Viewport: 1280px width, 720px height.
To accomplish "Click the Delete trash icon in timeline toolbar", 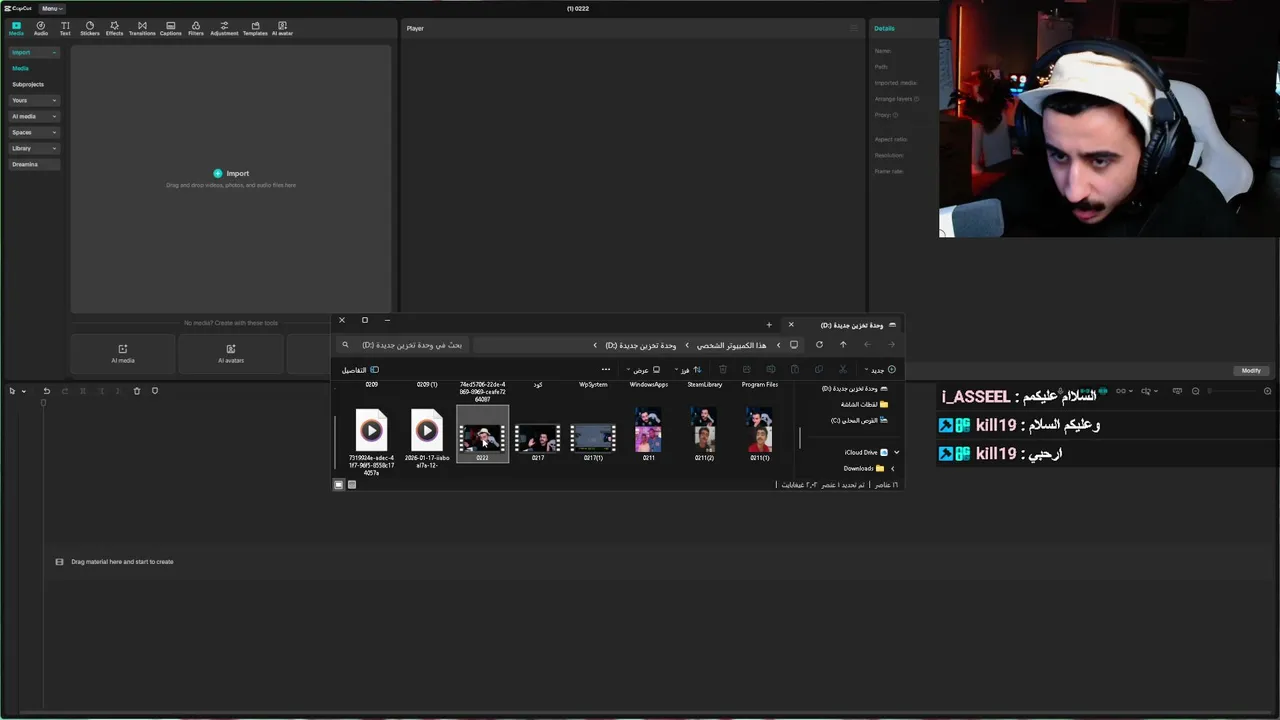I will click(x=137, y=391).
